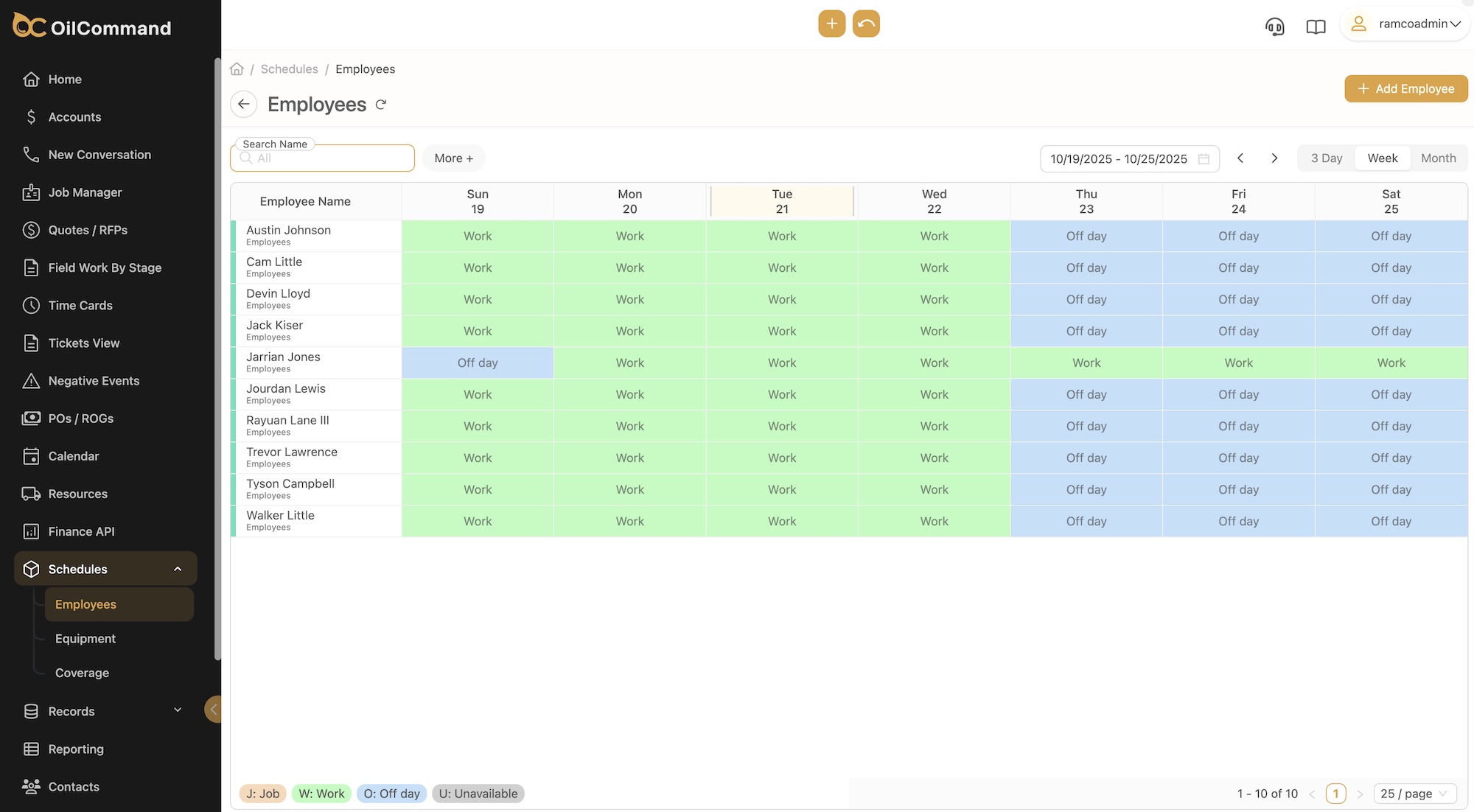Image resolution: width=1474 pixels, height=812 pixels.
Task: Click the orange plus quick-add icon
Action: [831, 24]
